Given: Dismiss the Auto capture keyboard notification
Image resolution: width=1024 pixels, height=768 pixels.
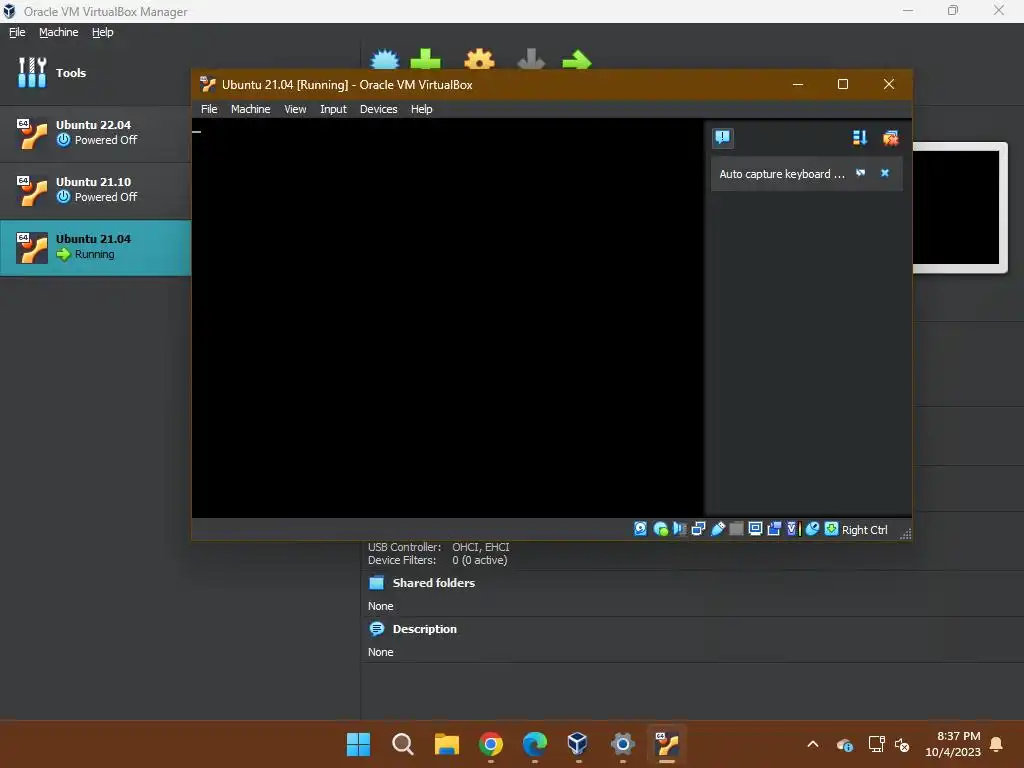Looking at the screenshot, I should coord(885,173).
